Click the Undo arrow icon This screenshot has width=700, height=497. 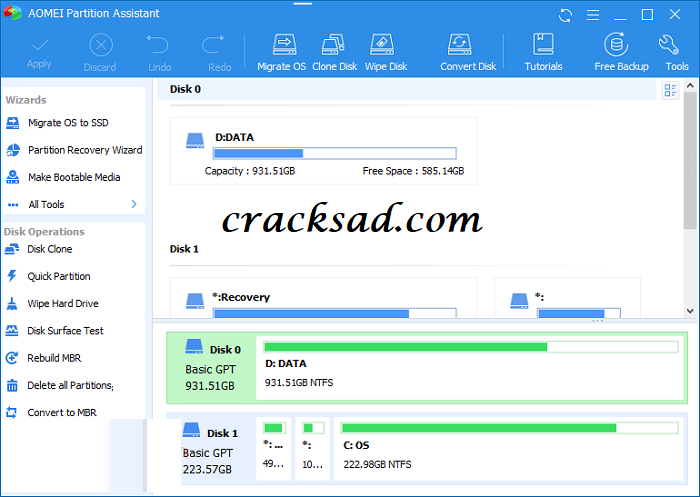pos(157,45)
